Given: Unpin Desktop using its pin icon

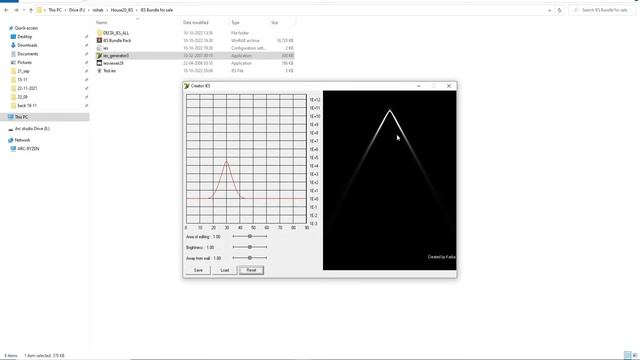Looking at the screenshot, I should click(87, 37).
